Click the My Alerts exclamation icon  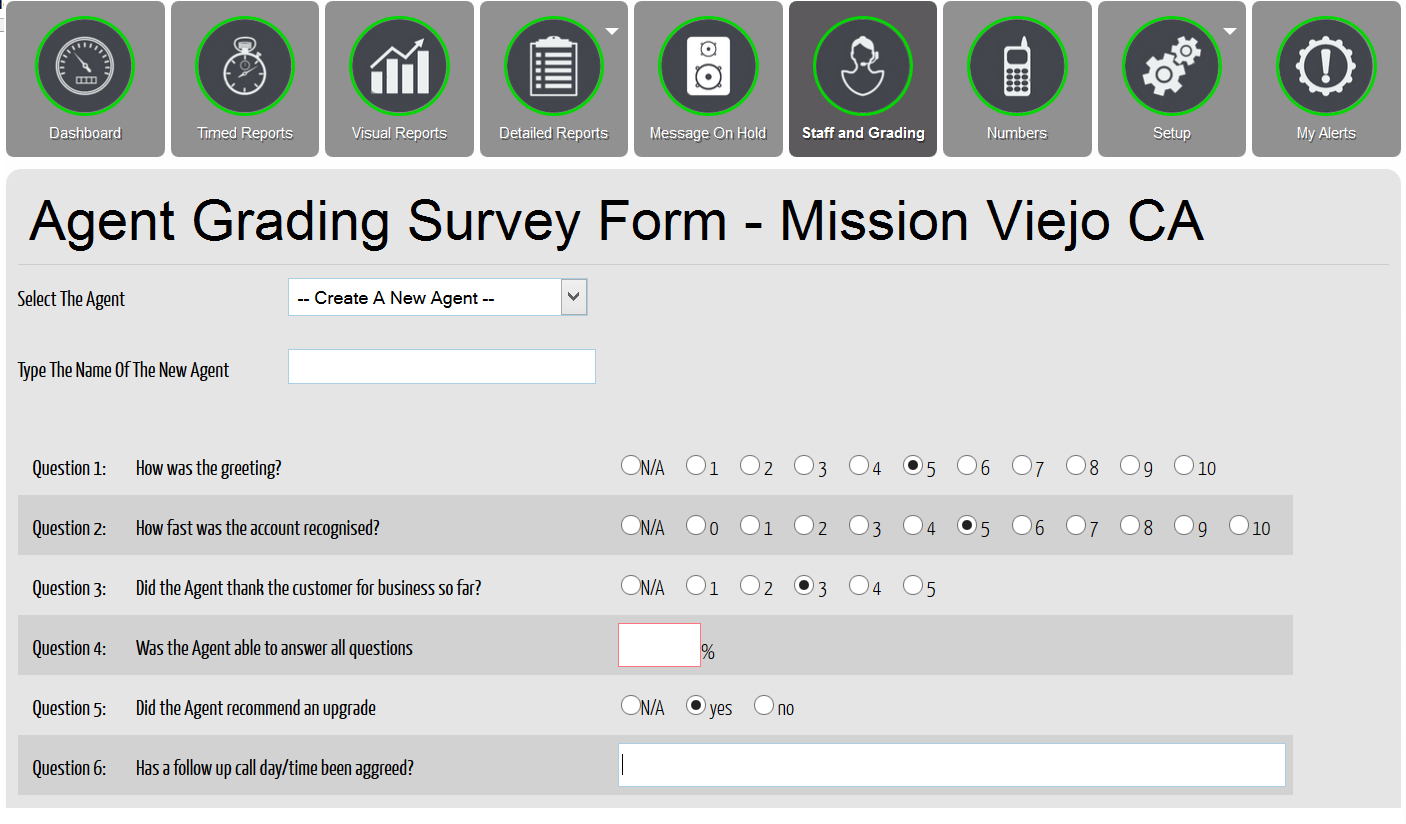tap(1326, 67)
